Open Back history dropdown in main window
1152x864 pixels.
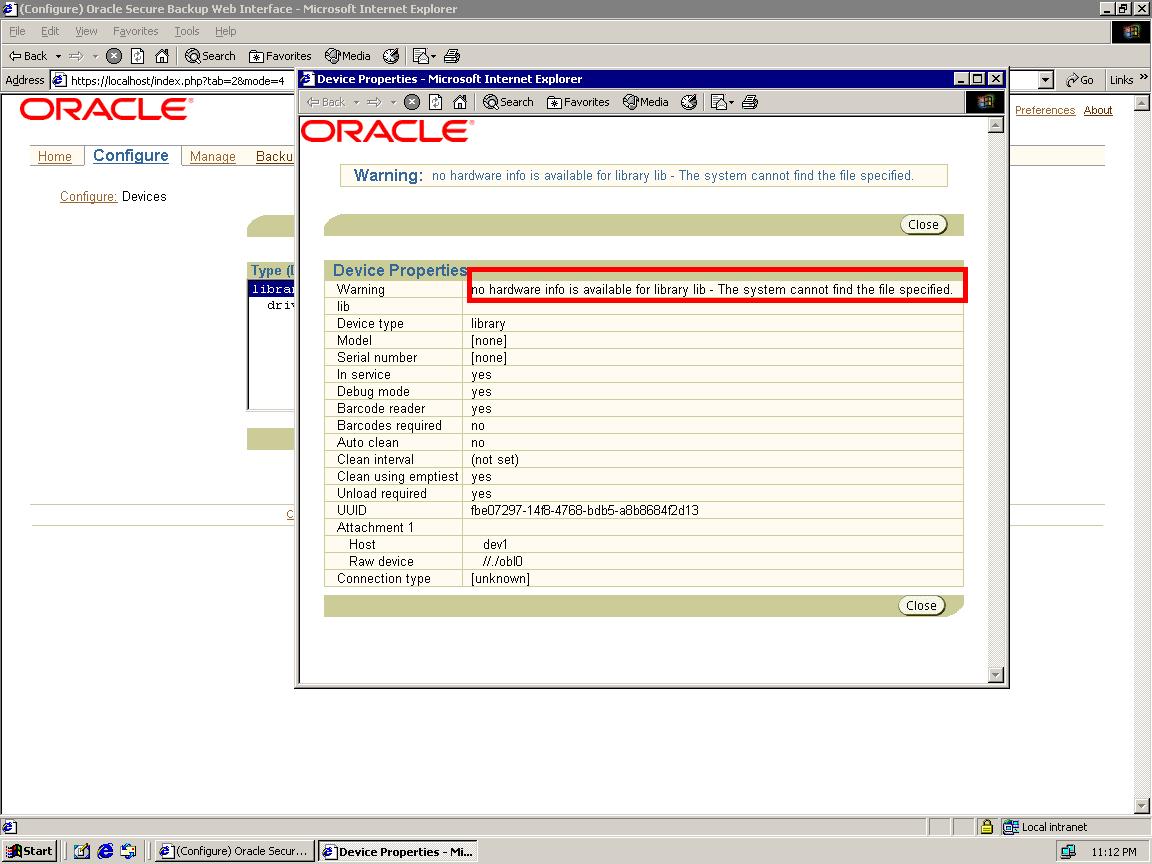pyautogui.click(x=58, y=56)
